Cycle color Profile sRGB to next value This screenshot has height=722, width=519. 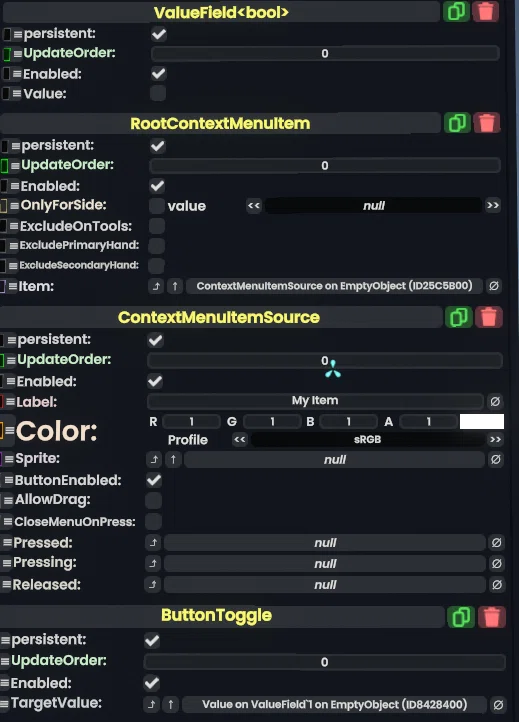coord(496,439)
